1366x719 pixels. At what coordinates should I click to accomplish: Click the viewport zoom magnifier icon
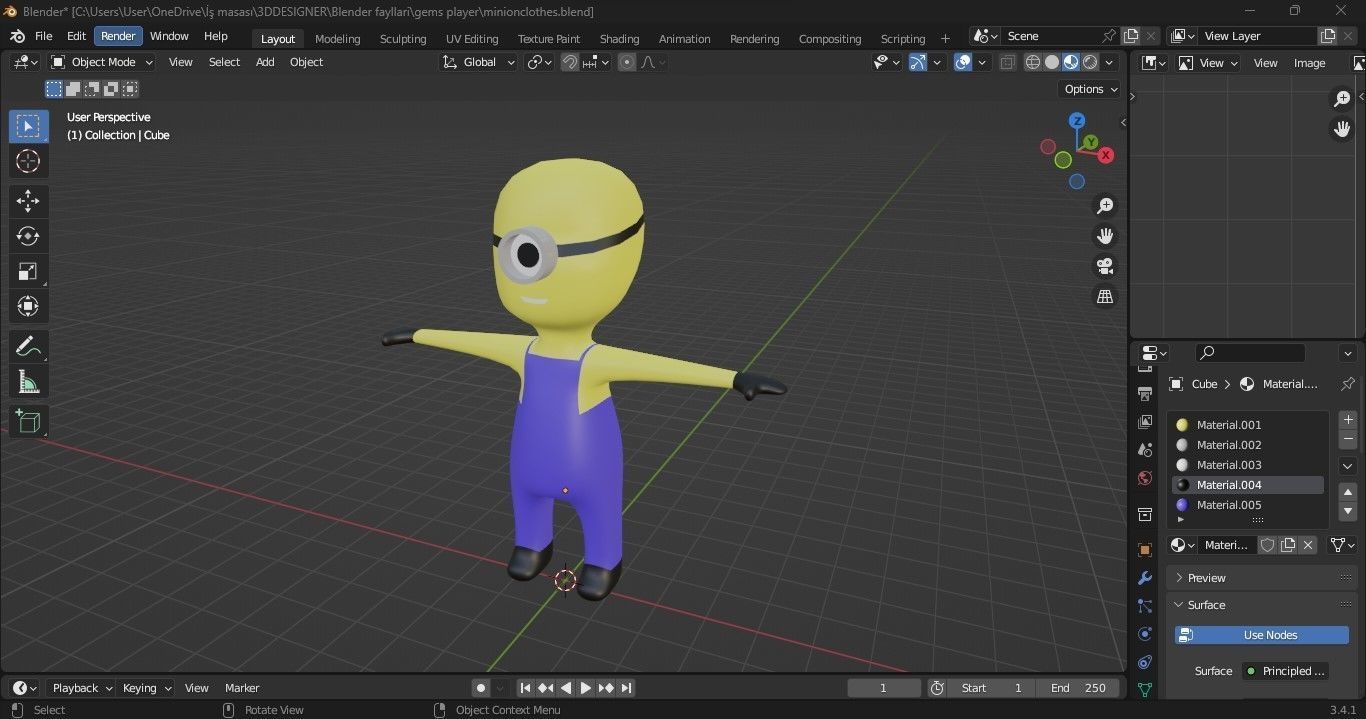click(x=1105, y=206)
